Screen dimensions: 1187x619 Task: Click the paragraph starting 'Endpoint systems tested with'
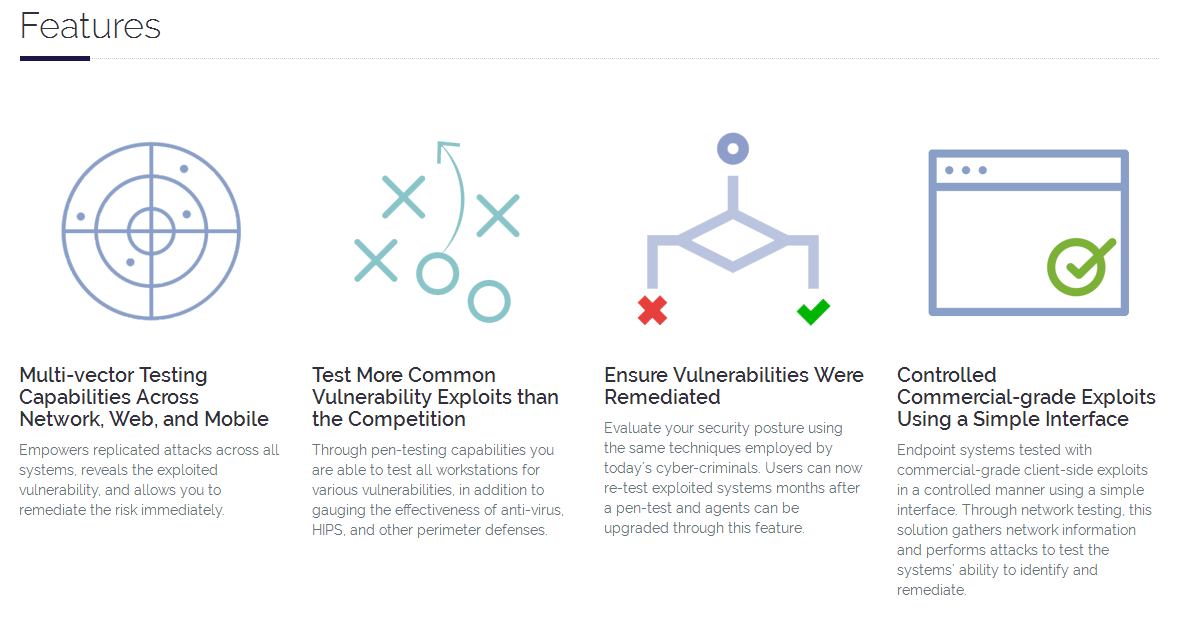(1024, 520)
